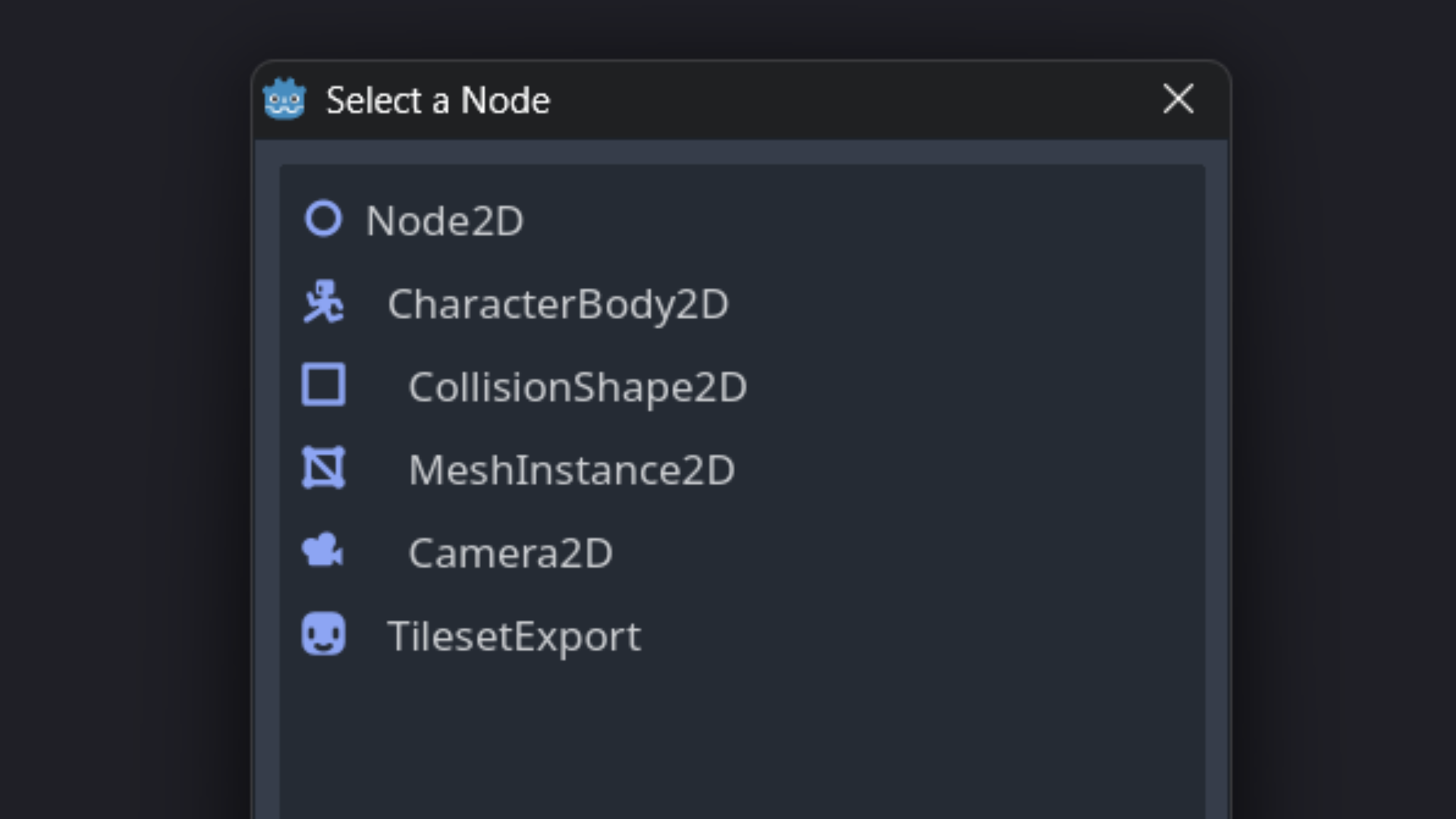Click the MeshInstance2D crossed-square mesh icon
This screenshot has height=819, width=1456.
click(323, 468)
